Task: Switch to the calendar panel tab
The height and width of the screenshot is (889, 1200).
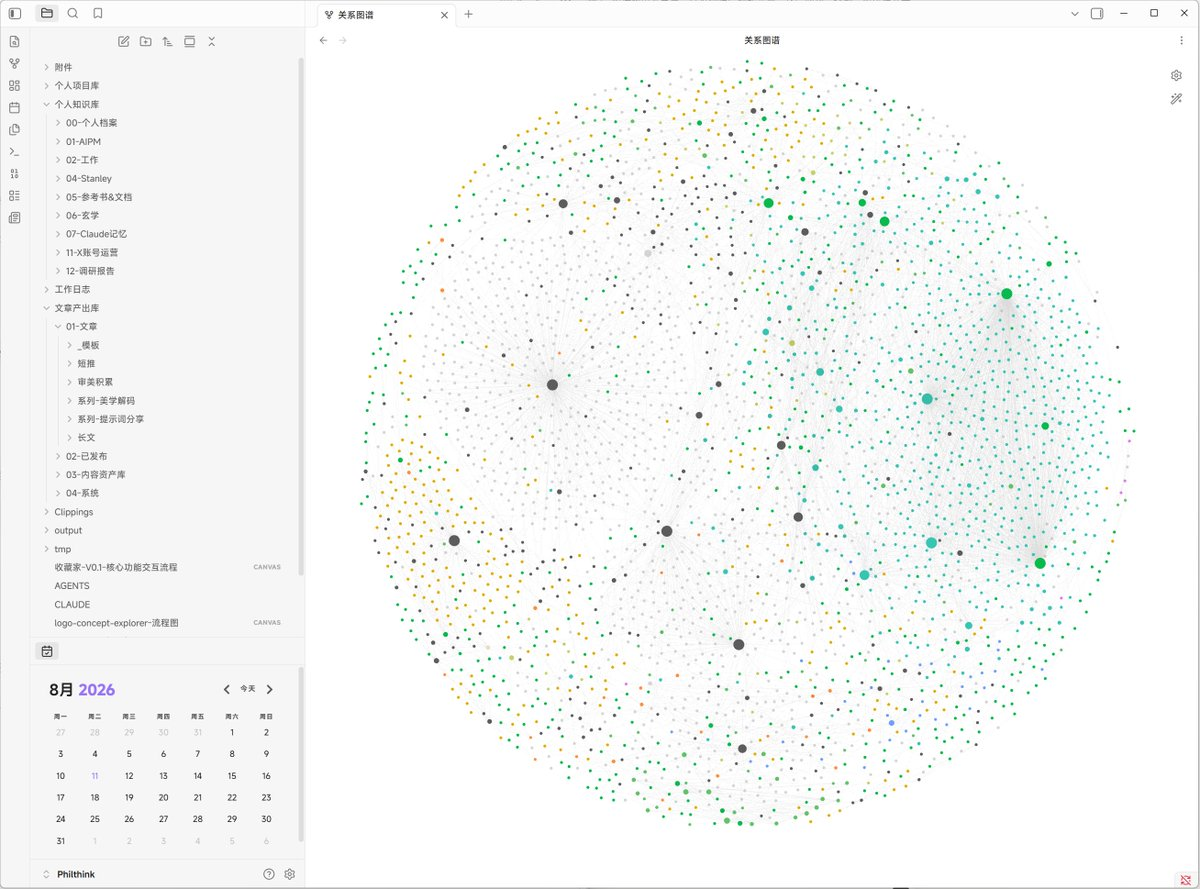Action: (x=46, y=651)
